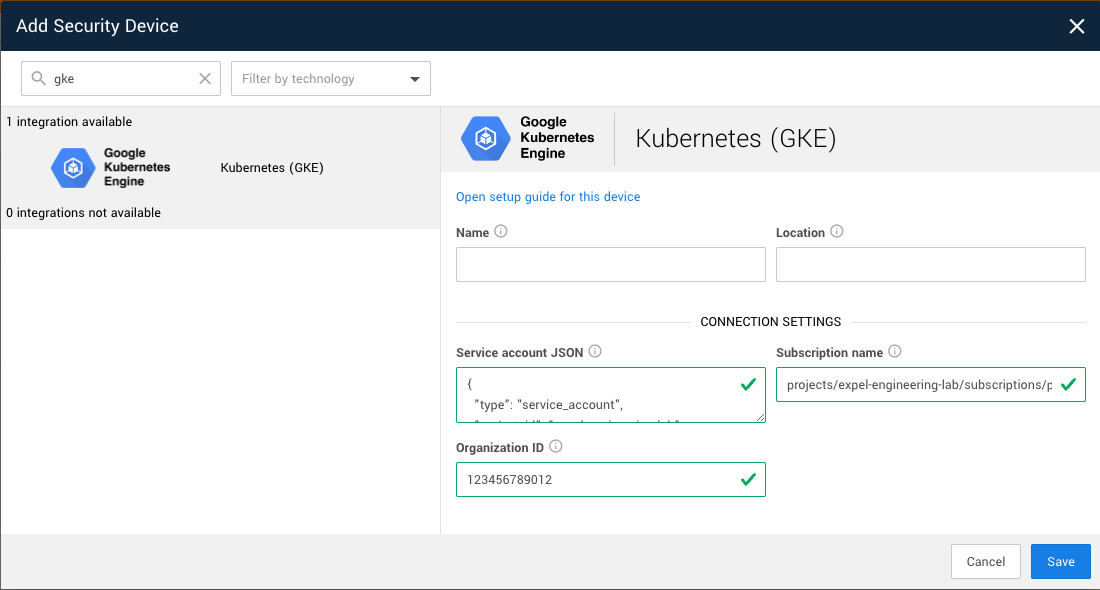Image resolution: width=1100 pixels, height=590 pixels.
Task: Click the Service account JSON validation checkmark
Action: coord(749,384)
